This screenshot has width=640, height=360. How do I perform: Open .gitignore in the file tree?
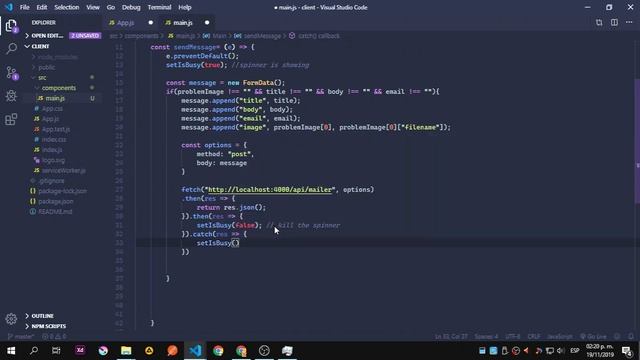pos(51,181)
